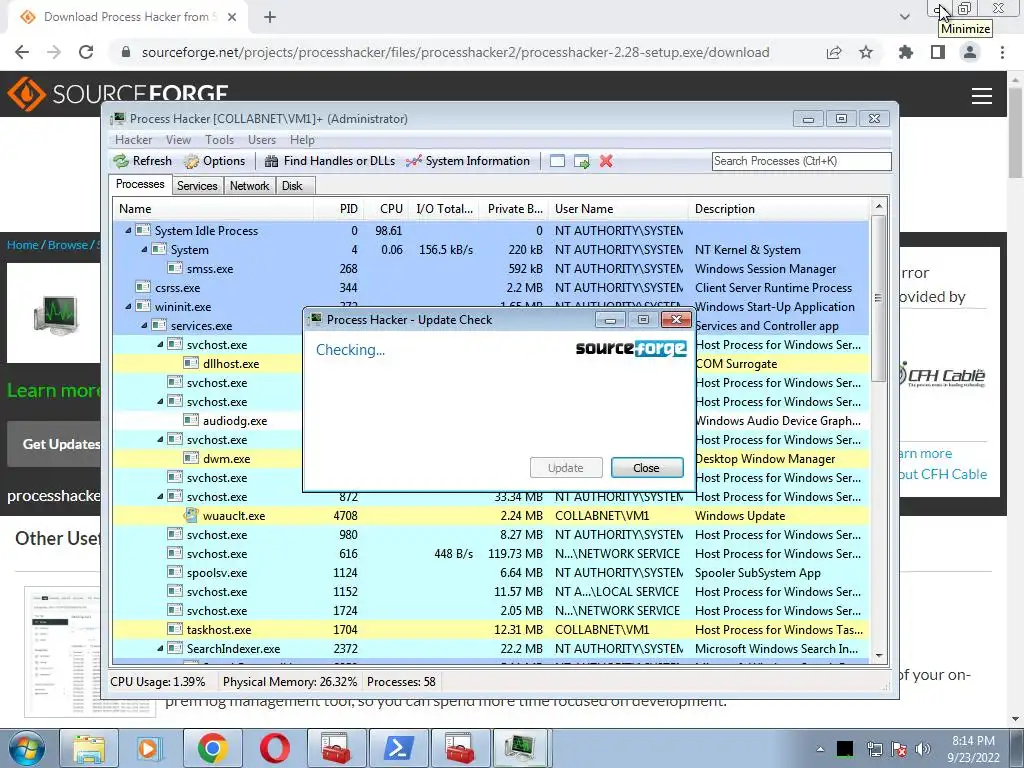Bookmark this page with the star icon
Image resolution: width=1024 pixels, height=768 pixels.
click(x=866, y=52)
